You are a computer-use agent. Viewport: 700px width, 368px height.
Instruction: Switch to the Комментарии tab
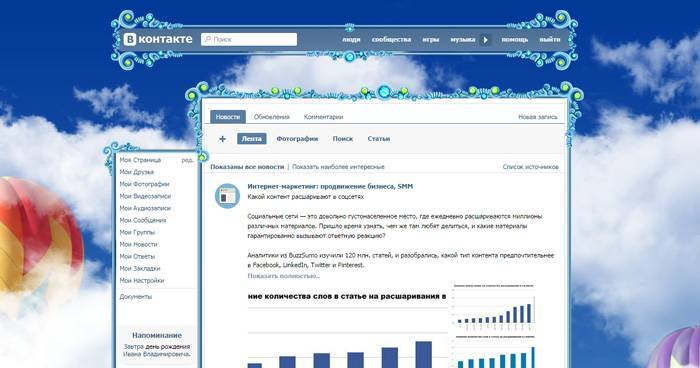[x=323, y=117]
